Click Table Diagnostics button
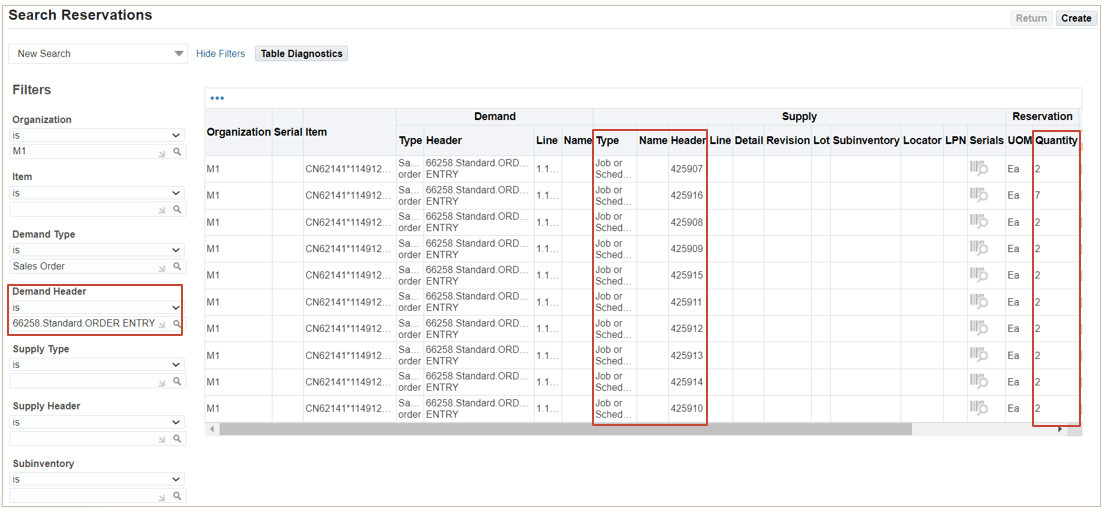This screenshot has width=1102, height=508. (302, 53)
